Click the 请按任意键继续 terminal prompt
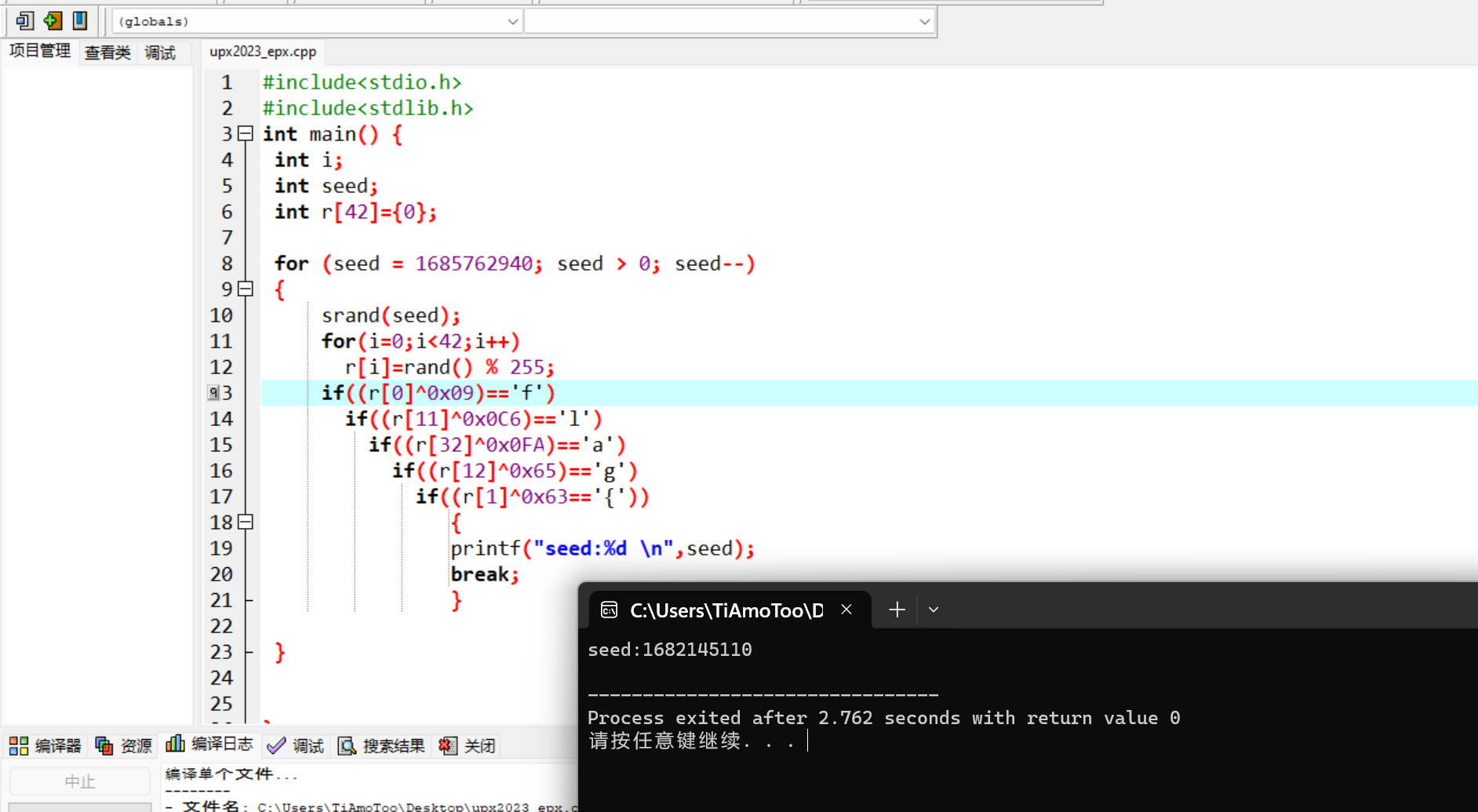 tap(692, 741)
